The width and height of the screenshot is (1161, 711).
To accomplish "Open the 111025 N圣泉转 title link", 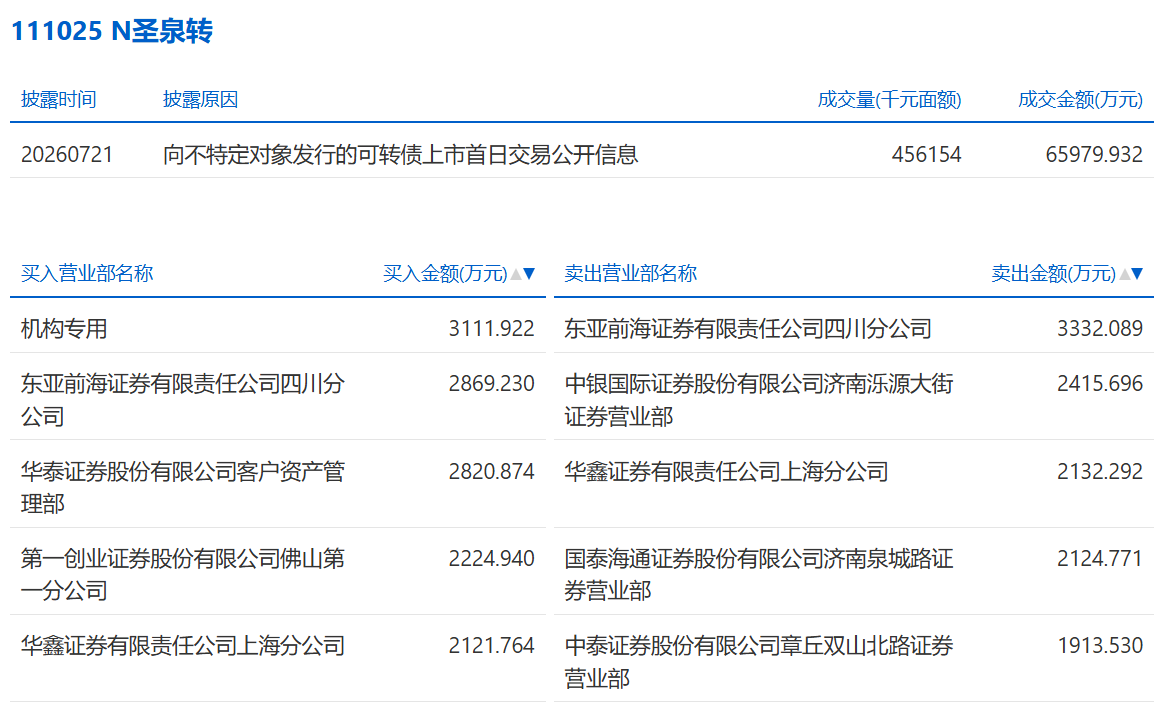I will [112, 31].
